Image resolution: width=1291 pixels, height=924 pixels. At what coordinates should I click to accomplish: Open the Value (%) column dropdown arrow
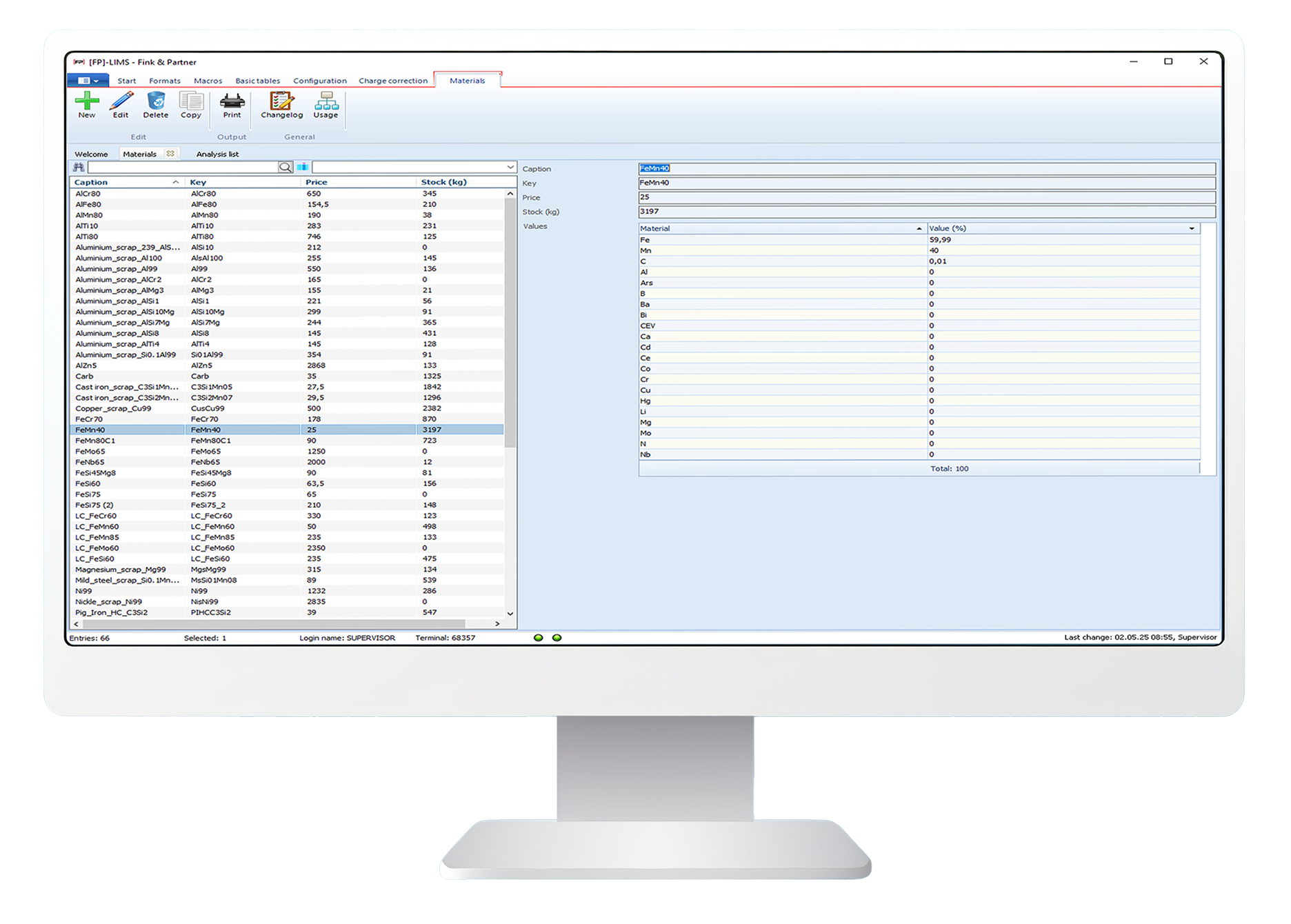pos(1192,228)
